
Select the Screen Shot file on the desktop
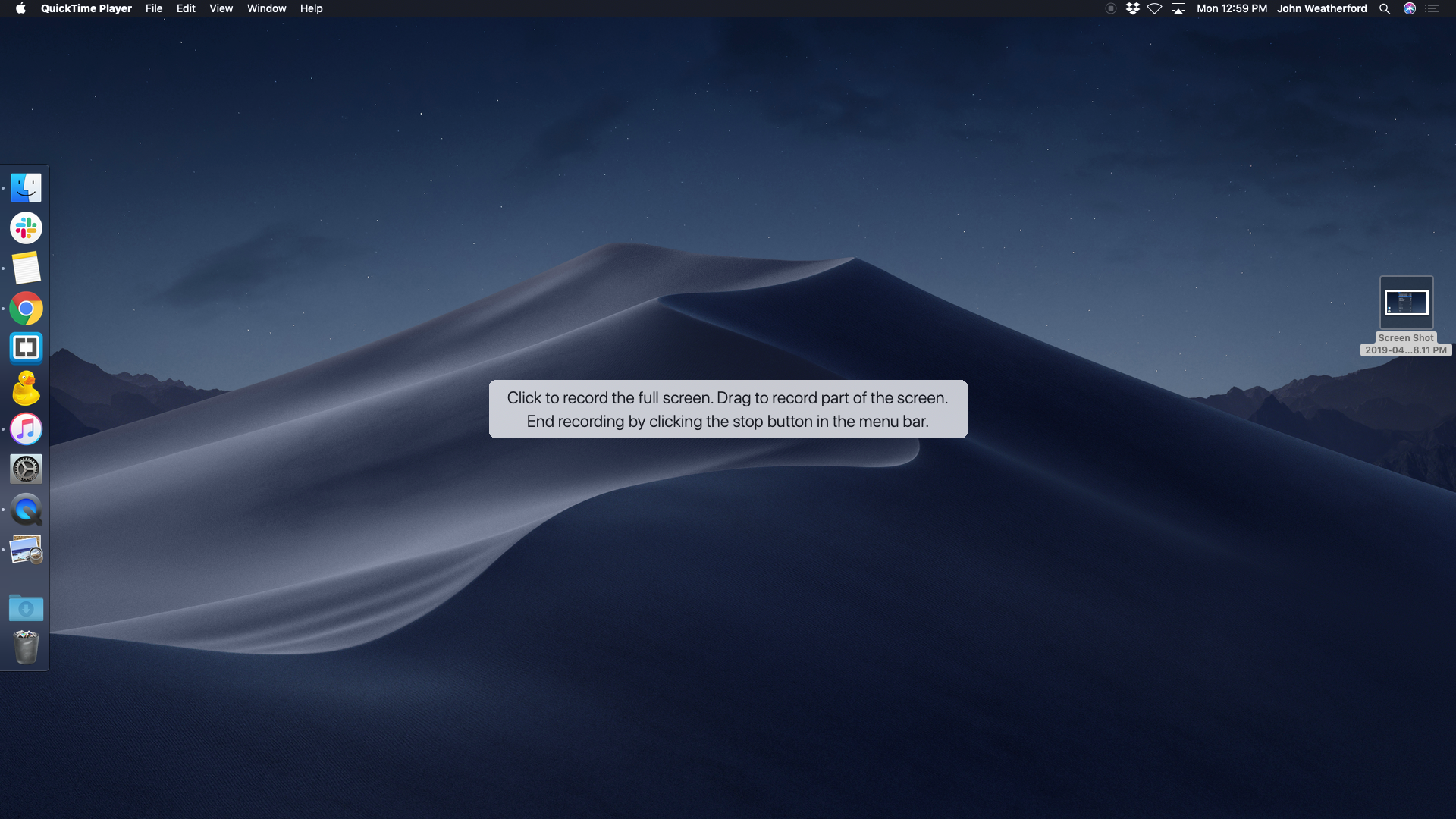(1407, 302)
